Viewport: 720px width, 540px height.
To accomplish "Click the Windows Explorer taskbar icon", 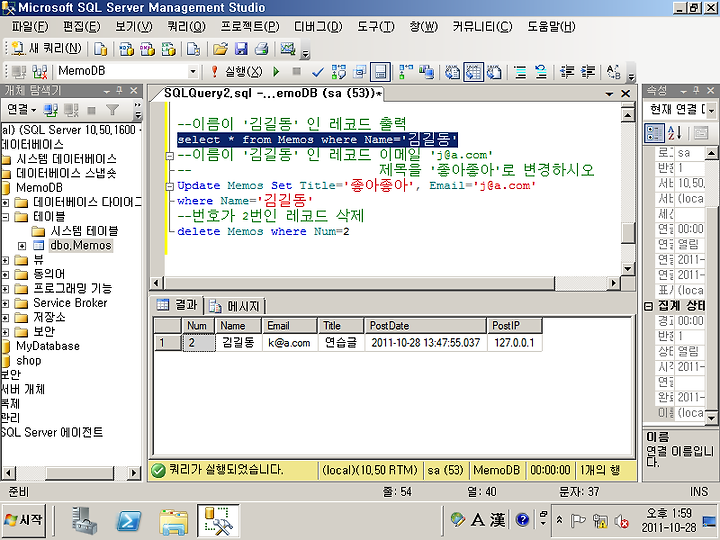I will pyautogui.click(x=173, y=521).
